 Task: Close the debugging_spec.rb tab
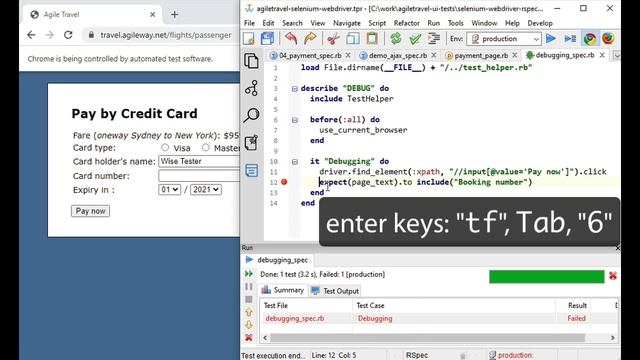pyautogui.click(x=602, y=55)
